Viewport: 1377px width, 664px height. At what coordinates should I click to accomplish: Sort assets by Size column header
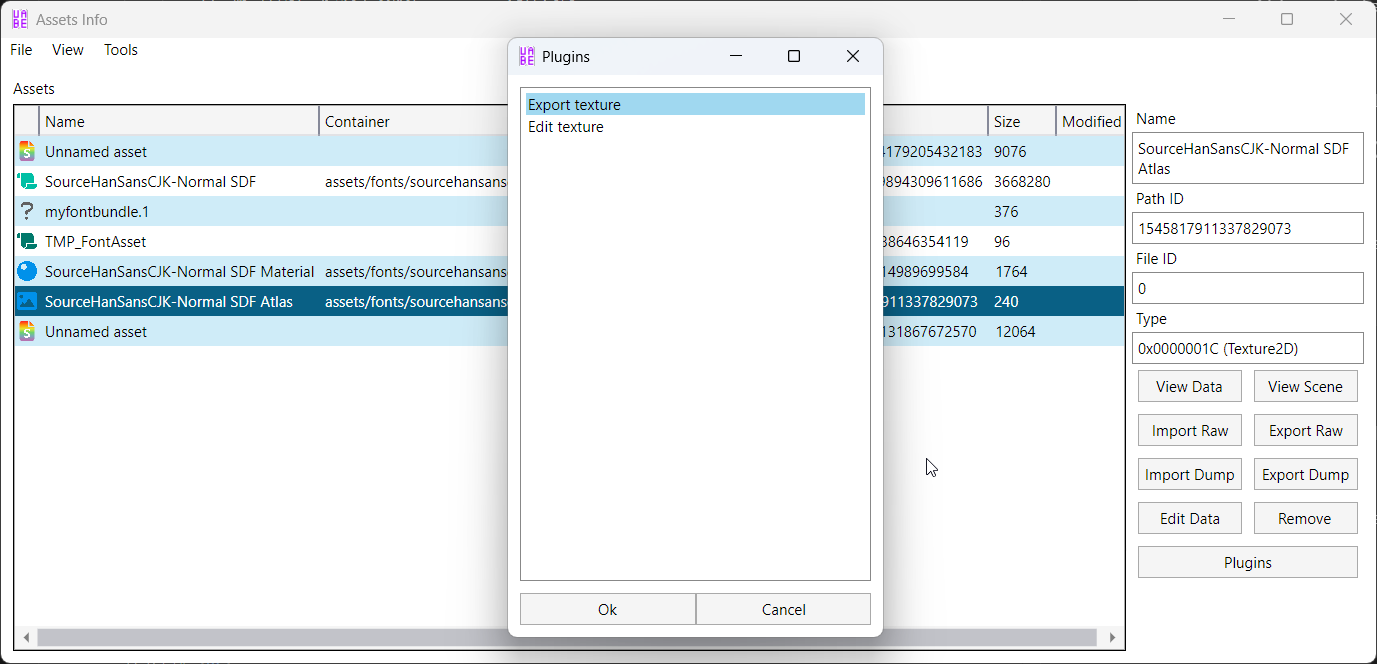pos(1020,121)
